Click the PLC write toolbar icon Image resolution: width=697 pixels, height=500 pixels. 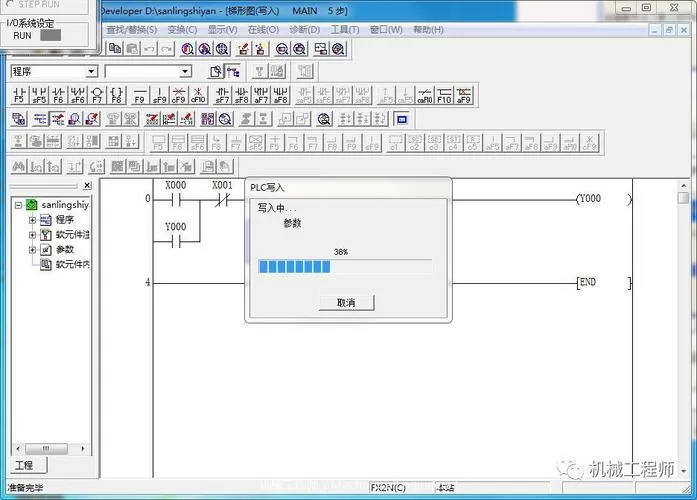point(243,48)
